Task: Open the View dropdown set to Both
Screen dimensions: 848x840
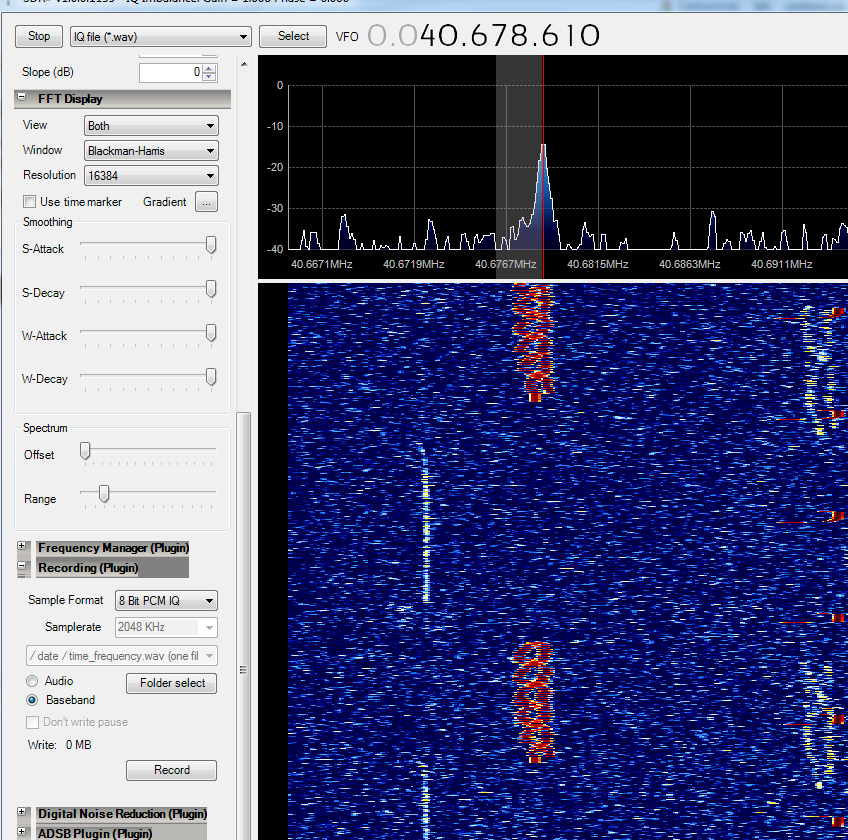Action: tap(151, 125)
